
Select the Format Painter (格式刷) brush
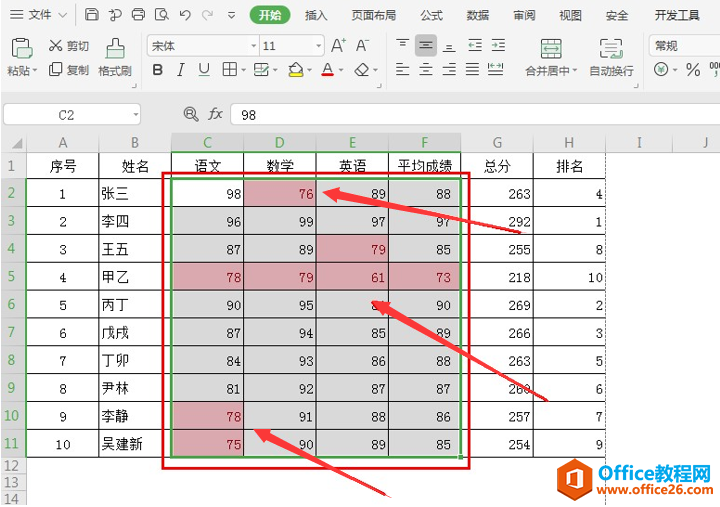click(115, 57)
